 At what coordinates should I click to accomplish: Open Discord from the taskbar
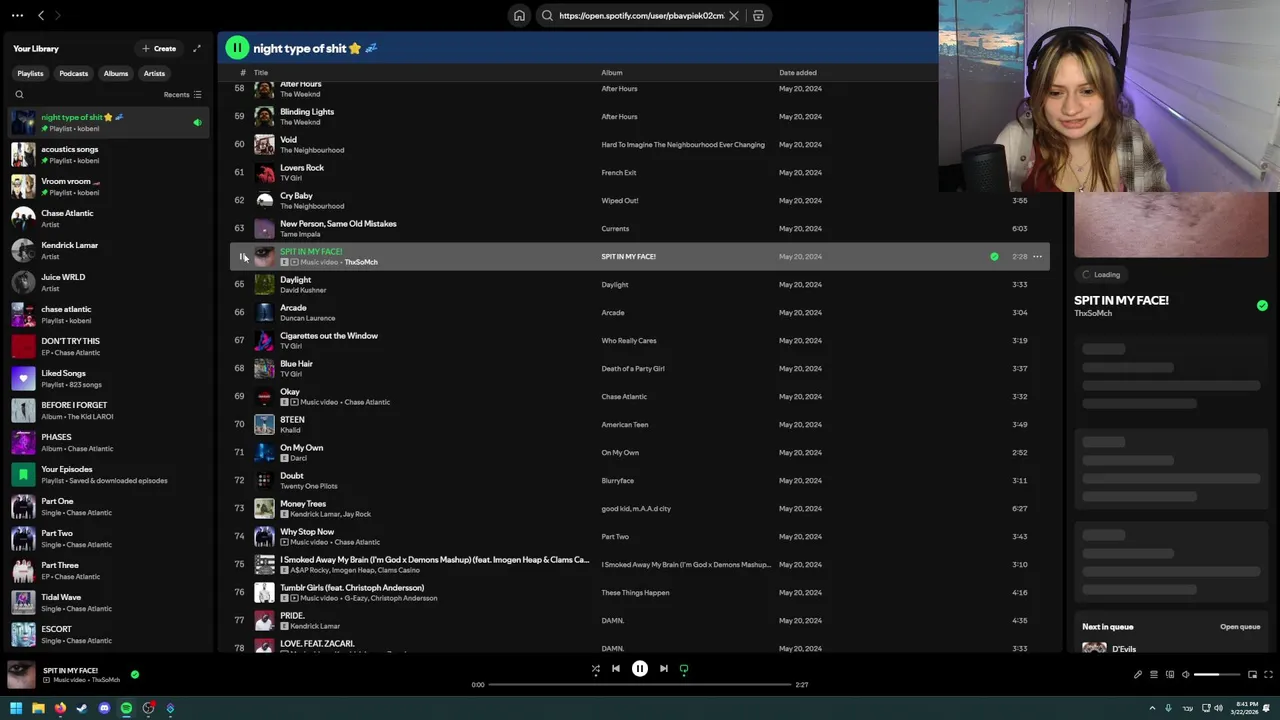[x=104, y=708]
